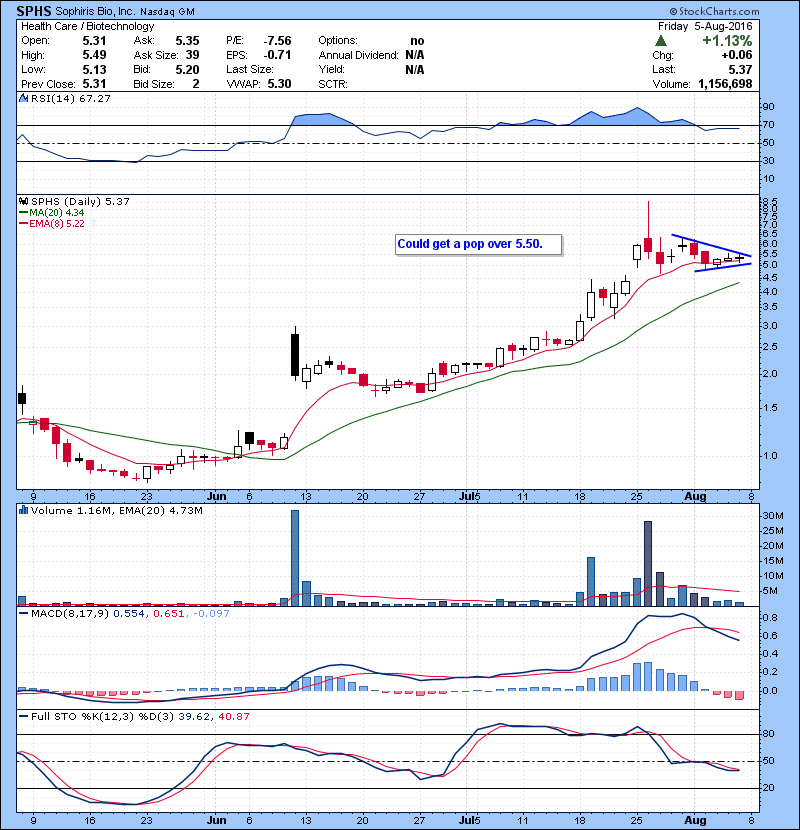Click the candlestick icon beside SPHS (Daily)

coord(23,202)
